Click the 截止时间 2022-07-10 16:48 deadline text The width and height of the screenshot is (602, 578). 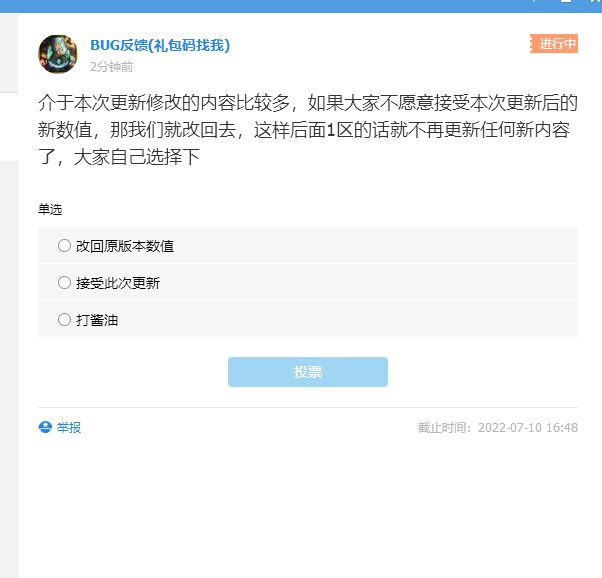[x=498, y=427]
